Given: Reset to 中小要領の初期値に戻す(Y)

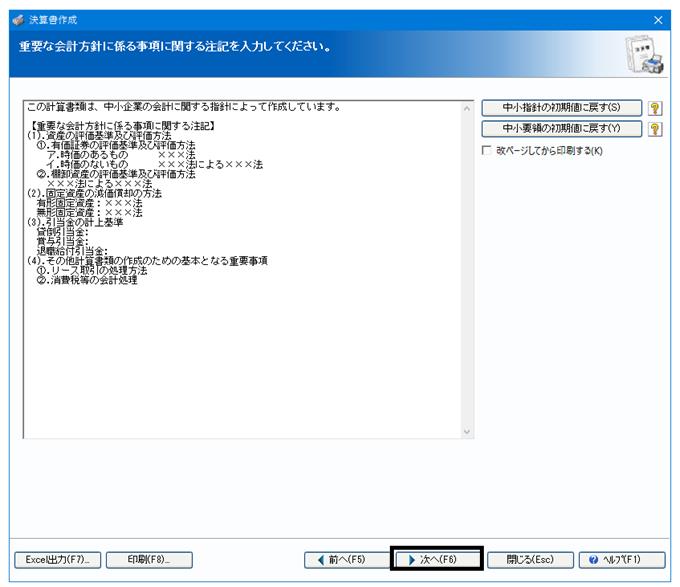Looking at the screenshot, I should coord(562,128).
